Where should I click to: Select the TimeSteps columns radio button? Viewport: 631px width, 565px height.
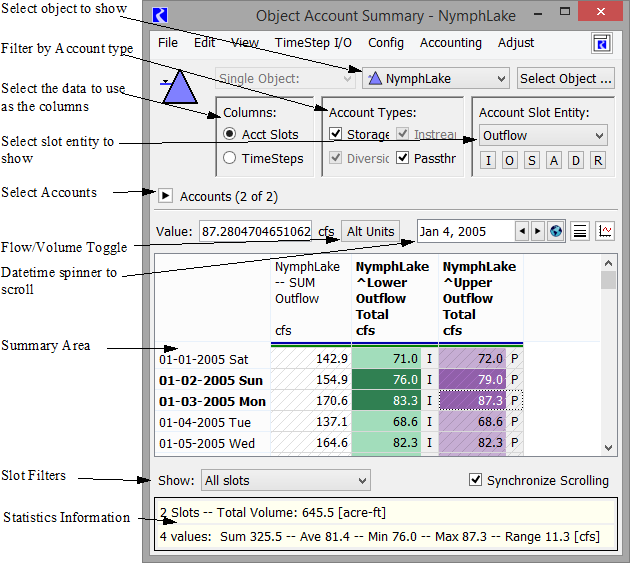(x=230, y=157)
